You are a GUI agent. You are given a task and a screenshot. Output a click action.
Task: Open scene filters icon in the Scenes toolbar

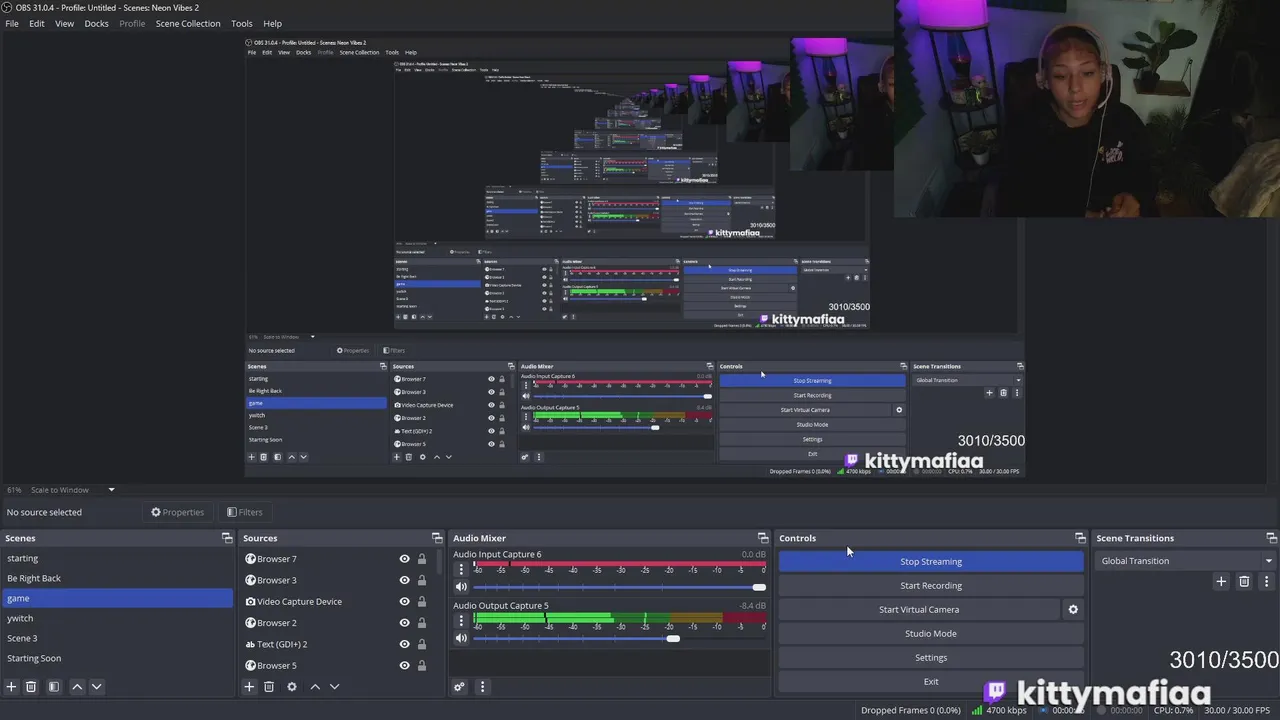click(54, 687)
